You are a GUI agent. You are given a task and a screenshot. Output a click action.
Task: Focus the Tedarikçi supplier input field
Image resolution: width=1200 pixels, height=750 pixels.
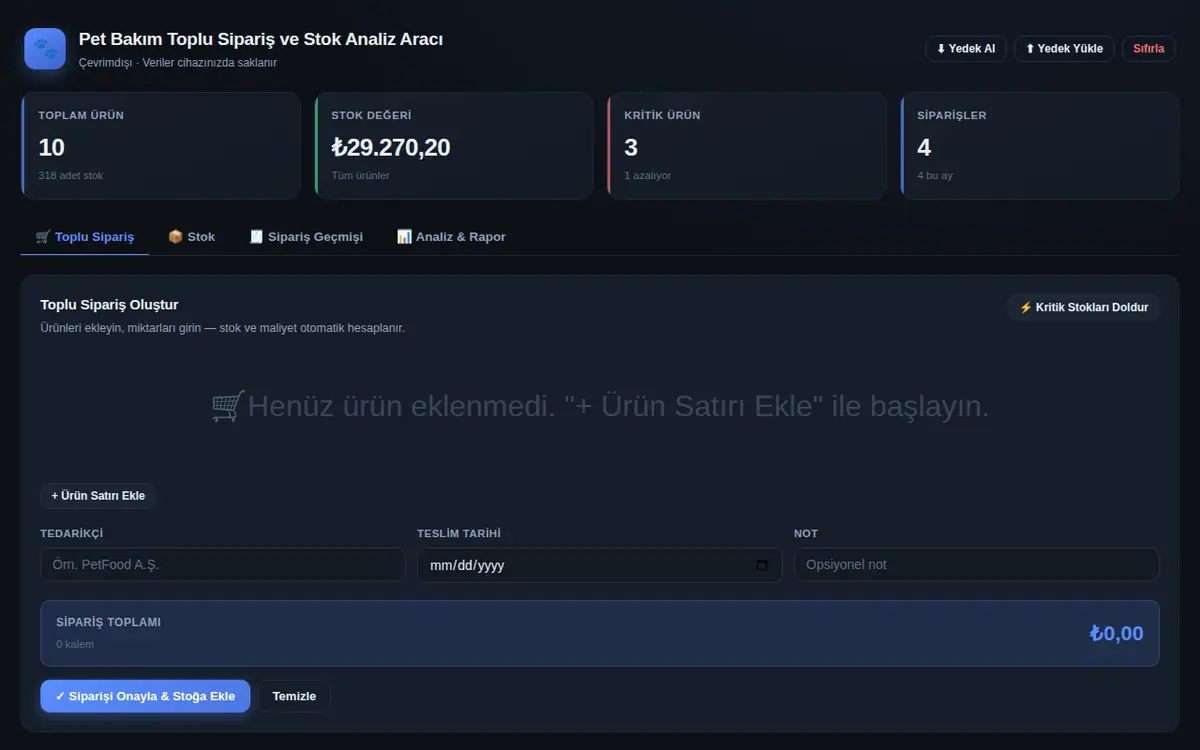point(222,565)
